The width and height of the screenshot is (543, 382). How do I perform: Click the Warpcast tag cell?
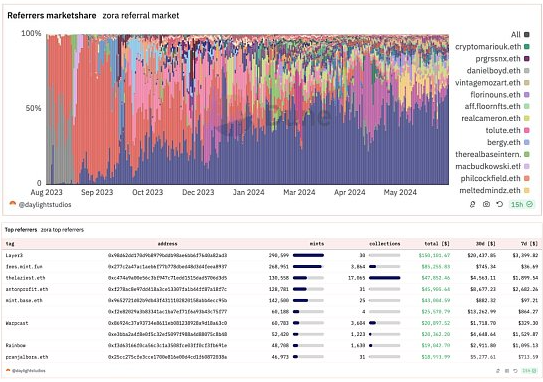tap(17, 323)
